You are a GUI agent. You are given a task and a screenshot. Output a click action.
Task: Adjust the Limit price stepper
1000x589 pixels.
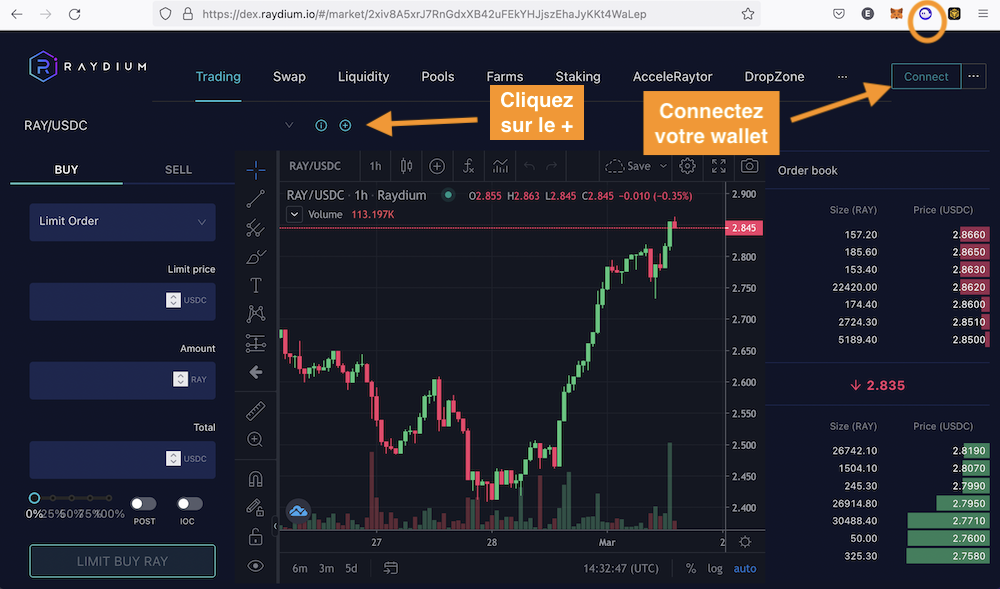(x=173, y=300)
